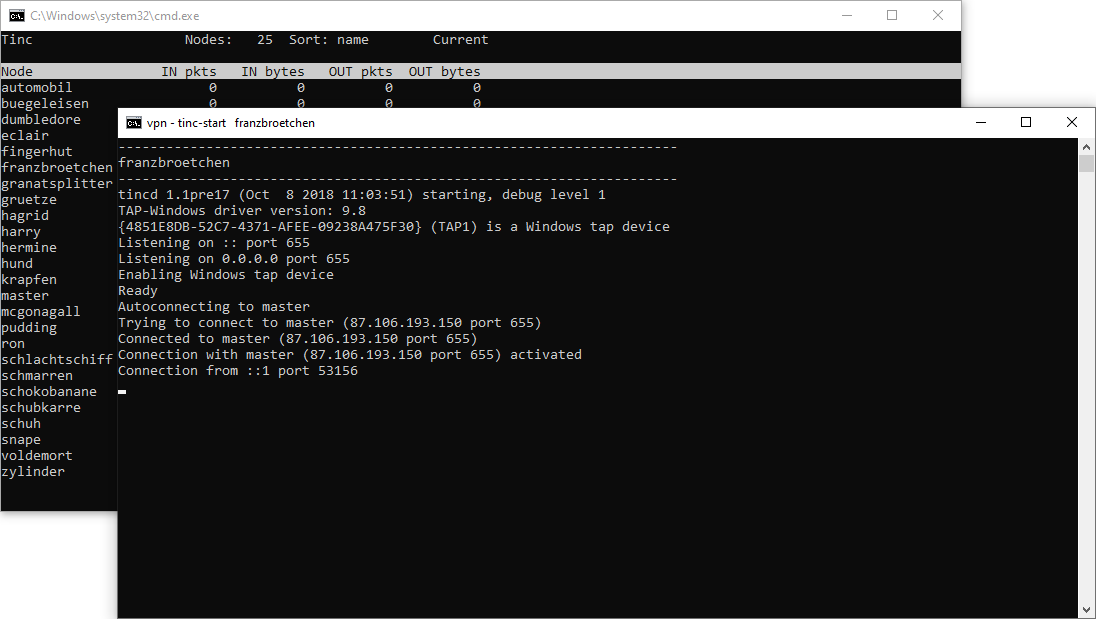
Task: Click the "Connection from ::1 port 53156" line
Action: point(238,371)
